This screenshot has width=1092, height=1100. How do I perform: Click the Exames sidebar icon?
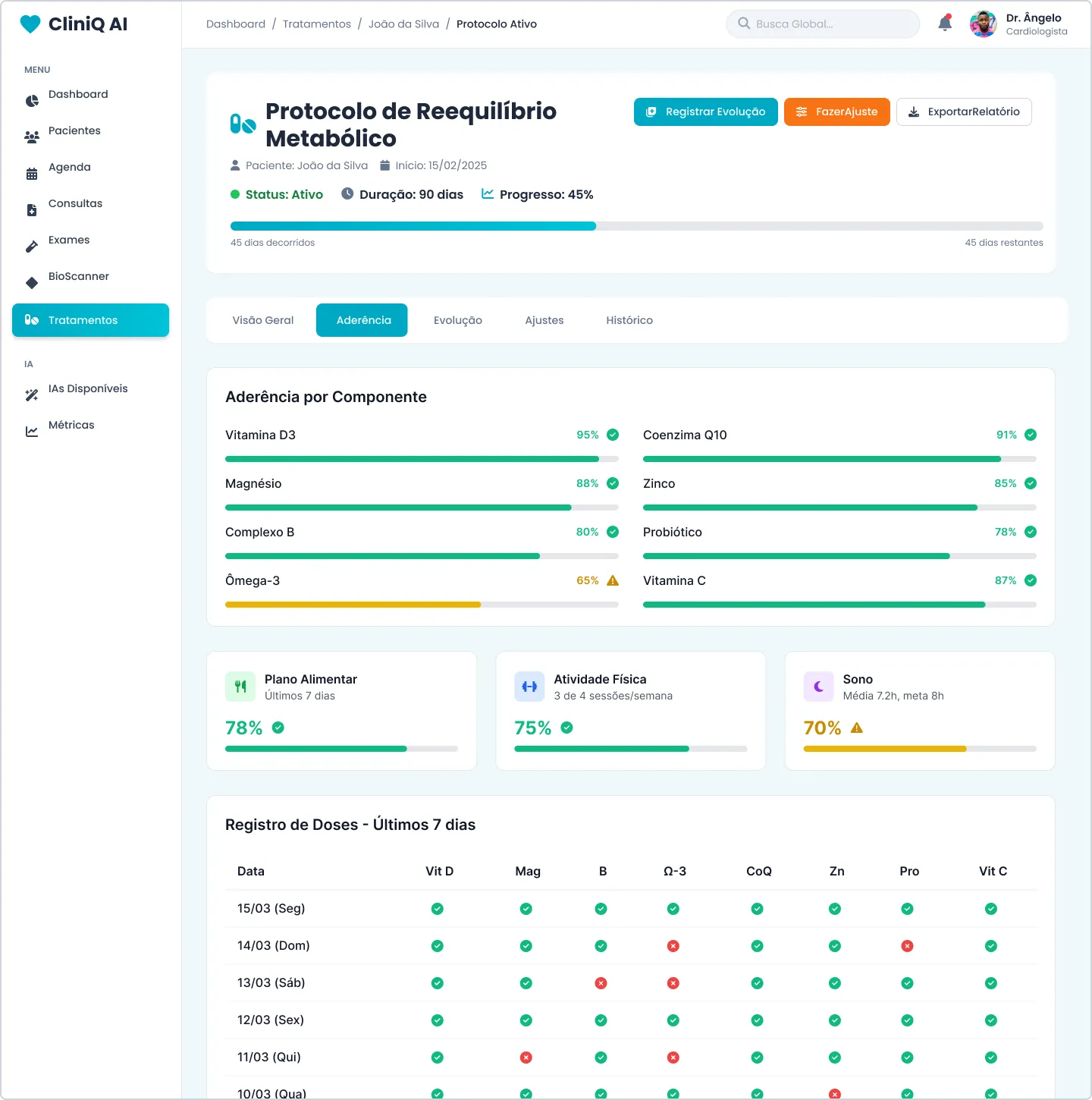(32, 247)
